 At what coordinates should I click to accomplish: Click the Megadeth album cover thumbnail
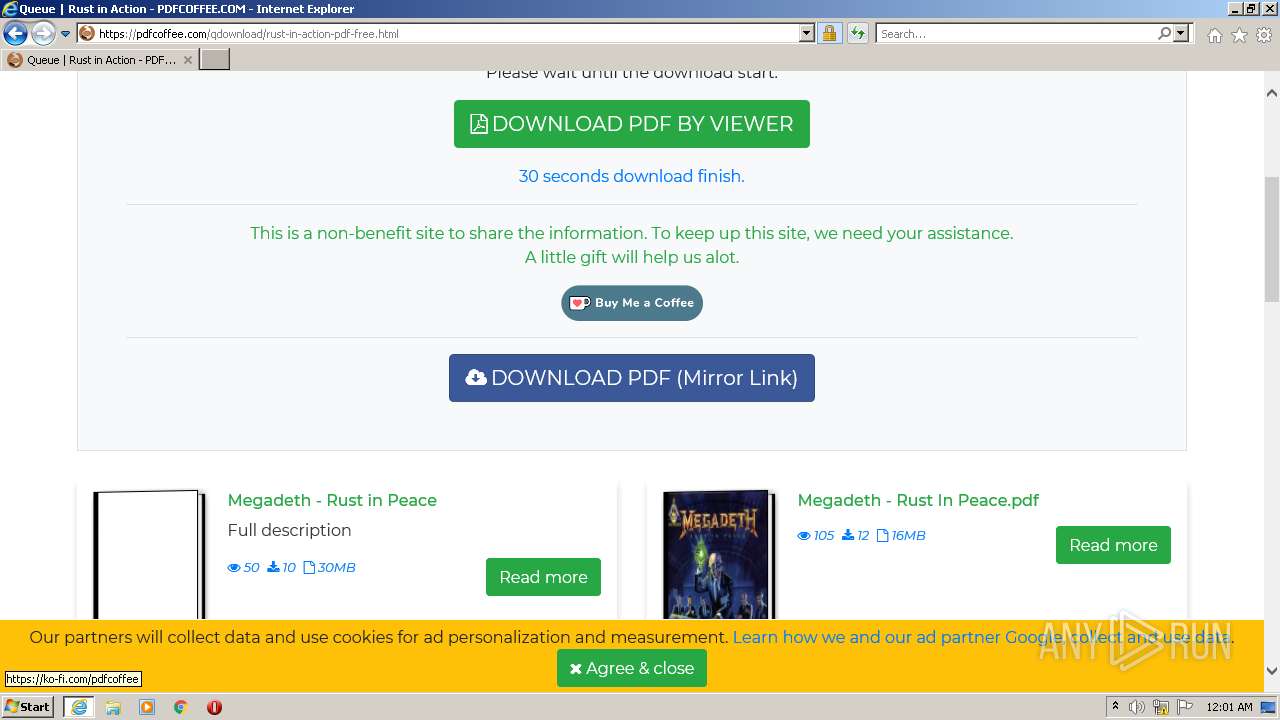point(719,555)
